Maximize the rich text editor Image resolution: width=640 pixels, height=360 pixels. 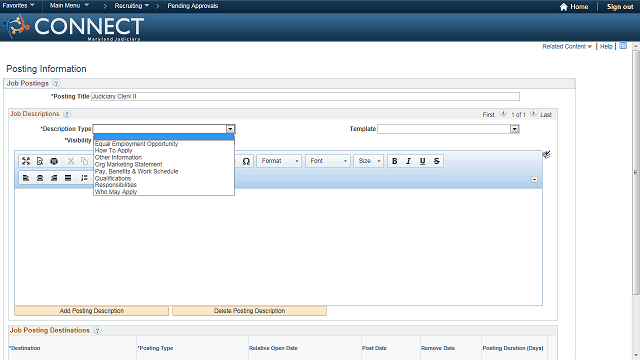(x=26, y=161)
